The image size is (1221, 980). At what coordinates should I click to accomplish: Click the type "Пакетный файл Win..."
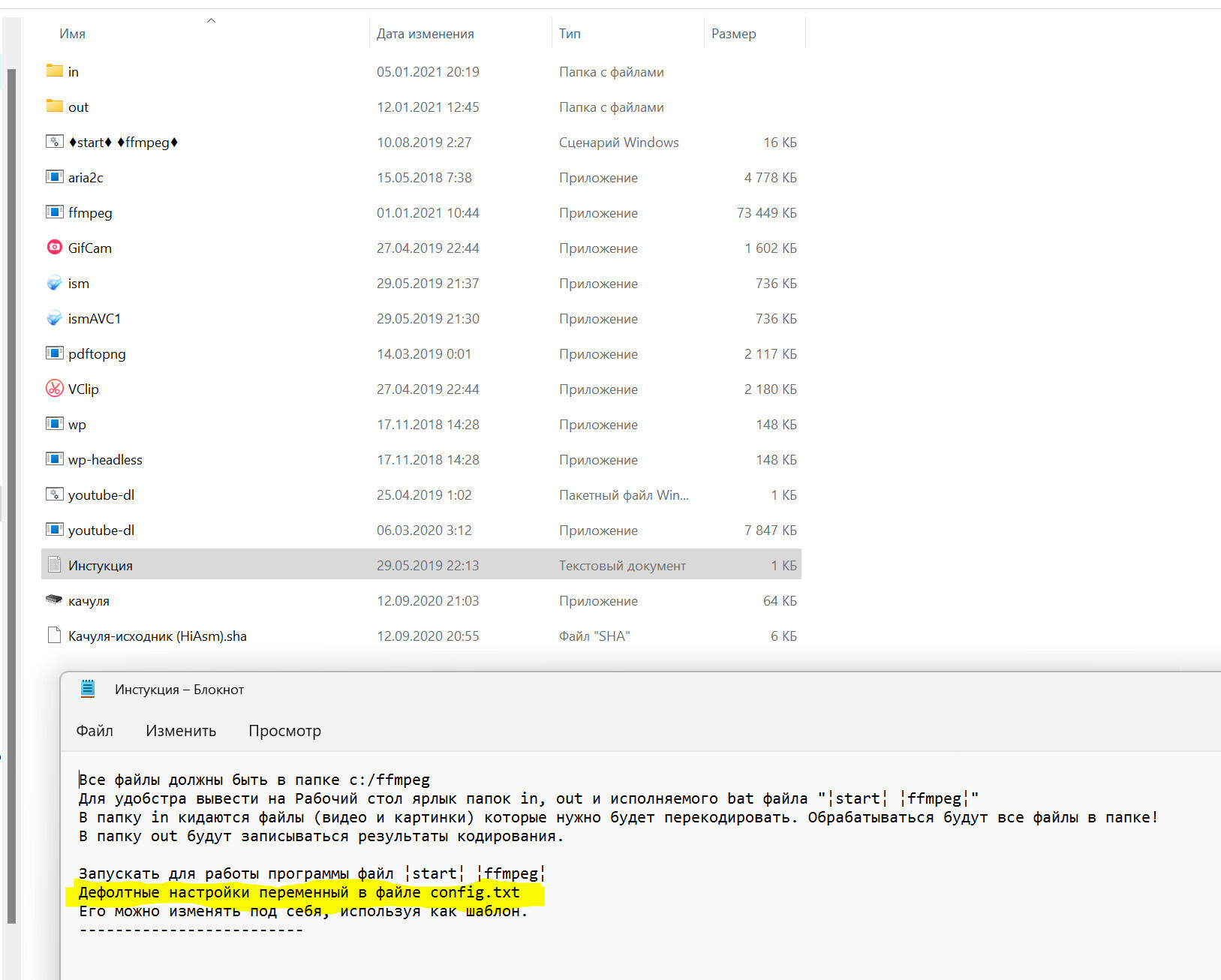coord(624,495)
